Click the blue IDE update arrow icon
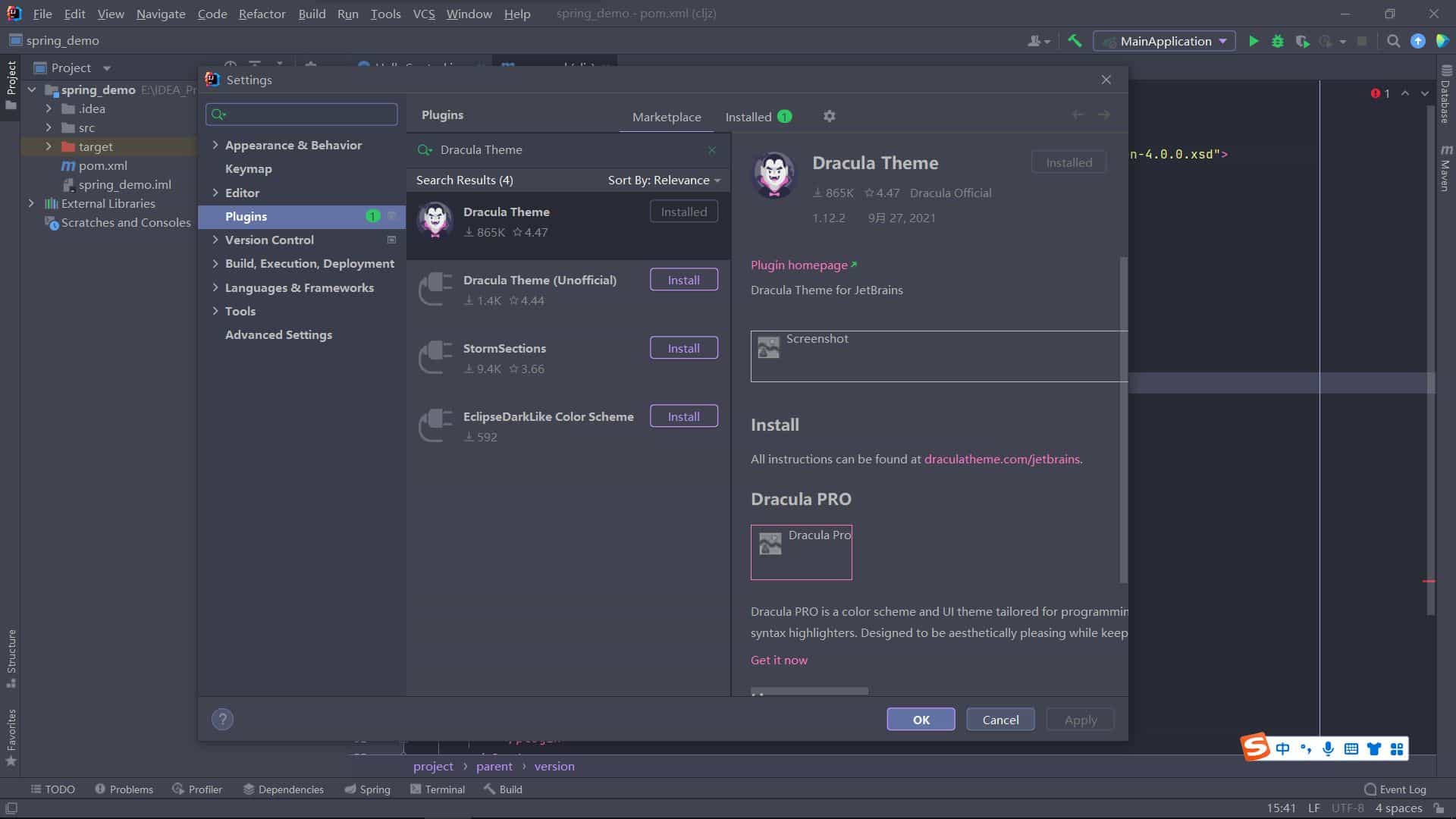Screen dimensions: 1456x819 (1417, 41)
